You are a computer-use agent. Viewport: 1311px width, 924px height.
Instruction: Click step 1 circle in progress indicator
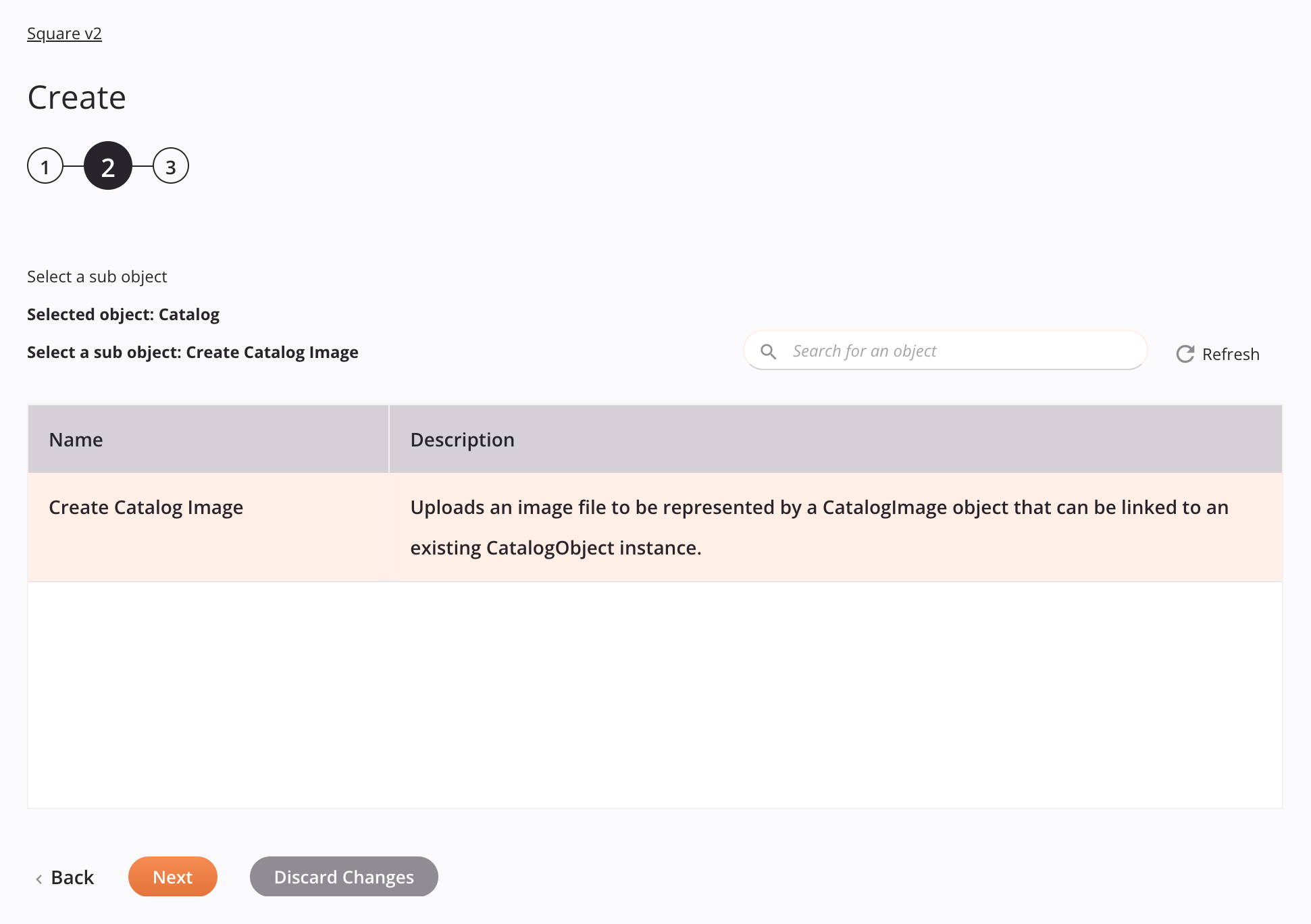pos(45,165)
